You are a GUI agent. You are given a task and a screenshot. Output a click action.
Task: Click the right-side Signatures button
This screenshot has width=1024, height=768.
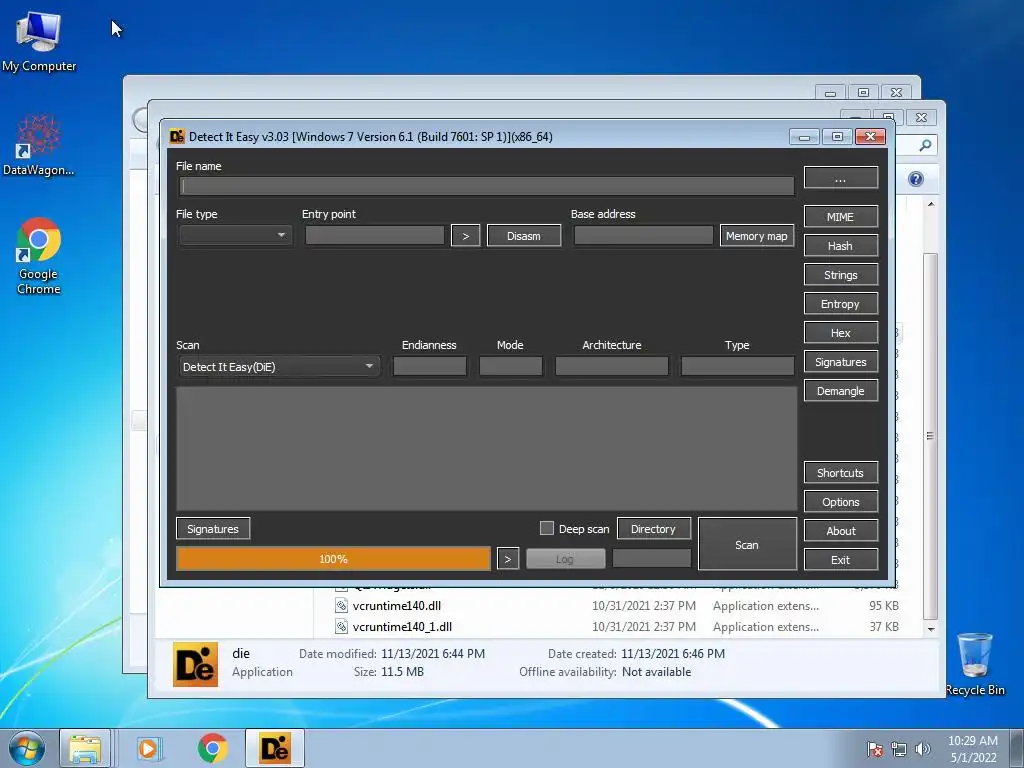coord(840,362)
